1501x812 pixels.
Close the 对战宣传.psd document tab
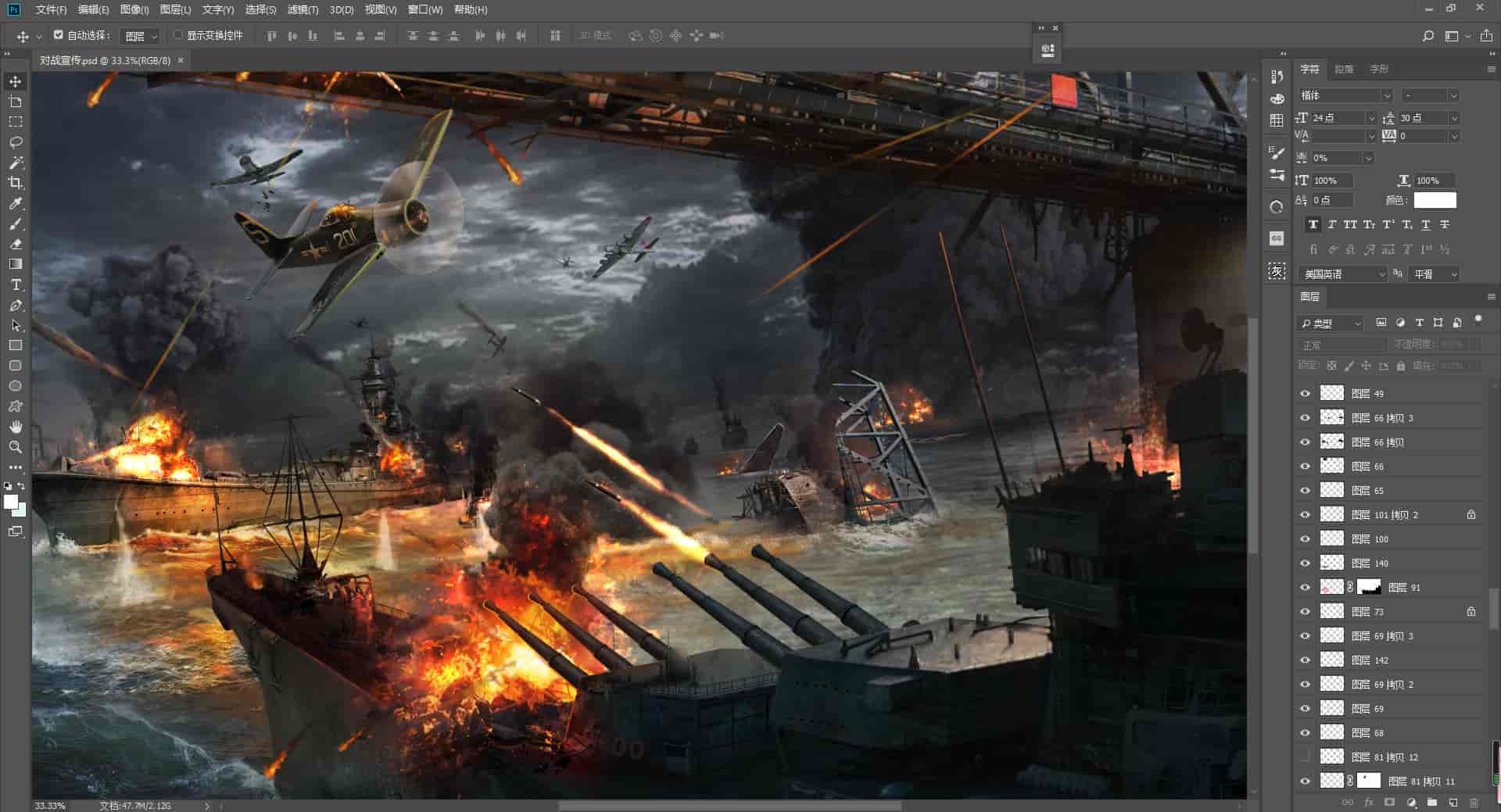[x=181, y=60]
